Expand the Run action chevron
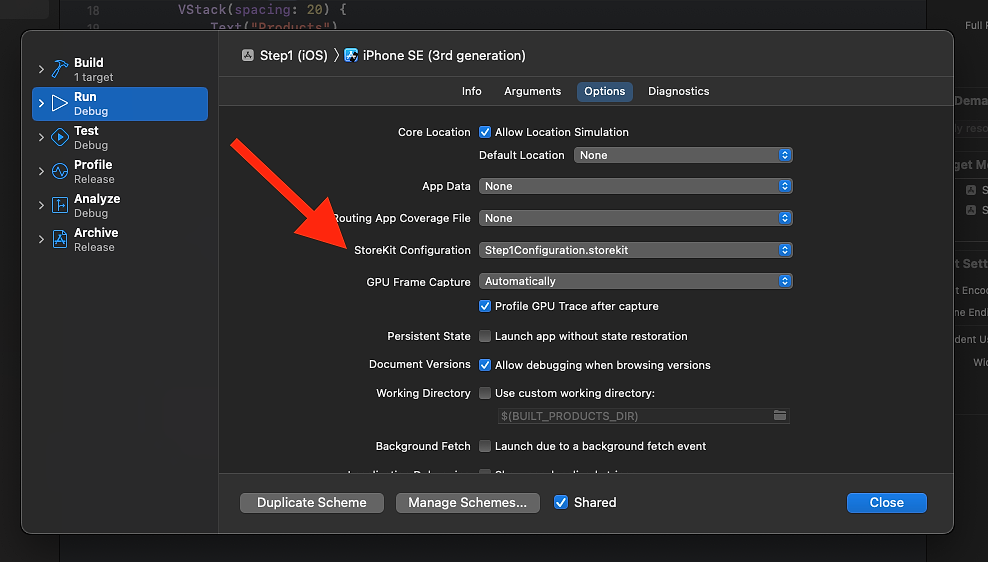 click(42, 103)
